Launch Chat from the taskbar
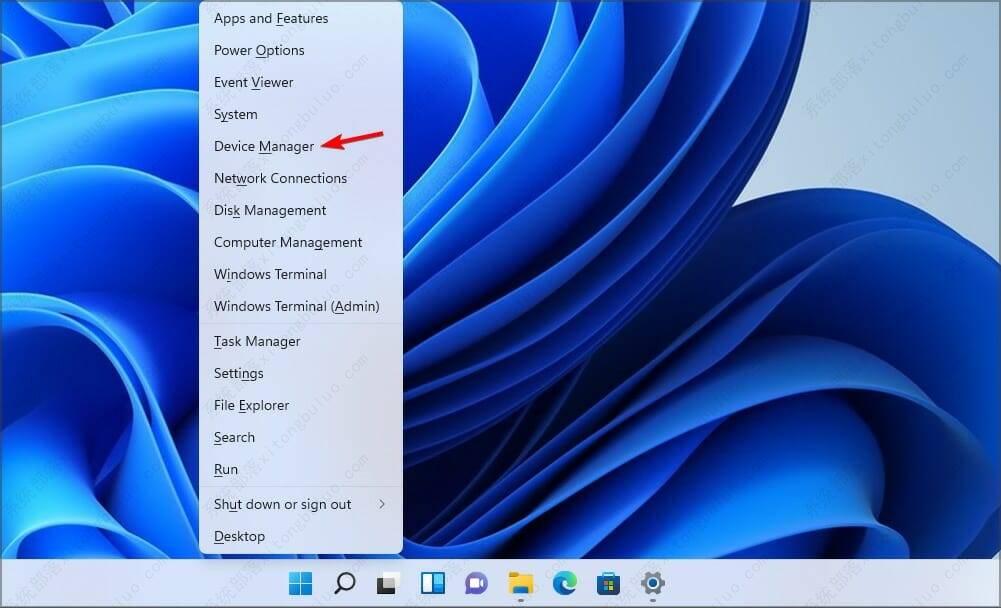 (x=475, y=582)
